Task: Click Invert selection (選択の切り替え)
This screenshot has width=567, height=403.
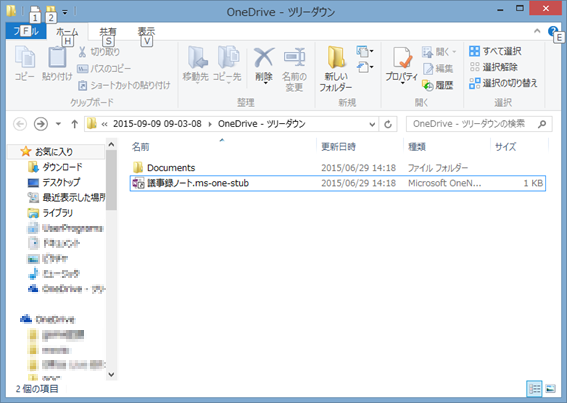Action: click(503, 83)
